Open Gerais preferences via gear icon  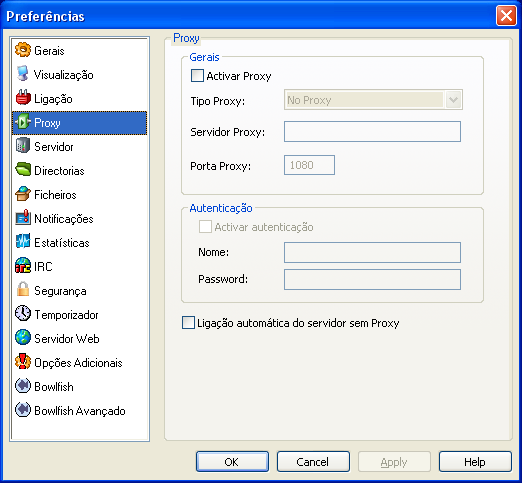(x=23, y=50)
